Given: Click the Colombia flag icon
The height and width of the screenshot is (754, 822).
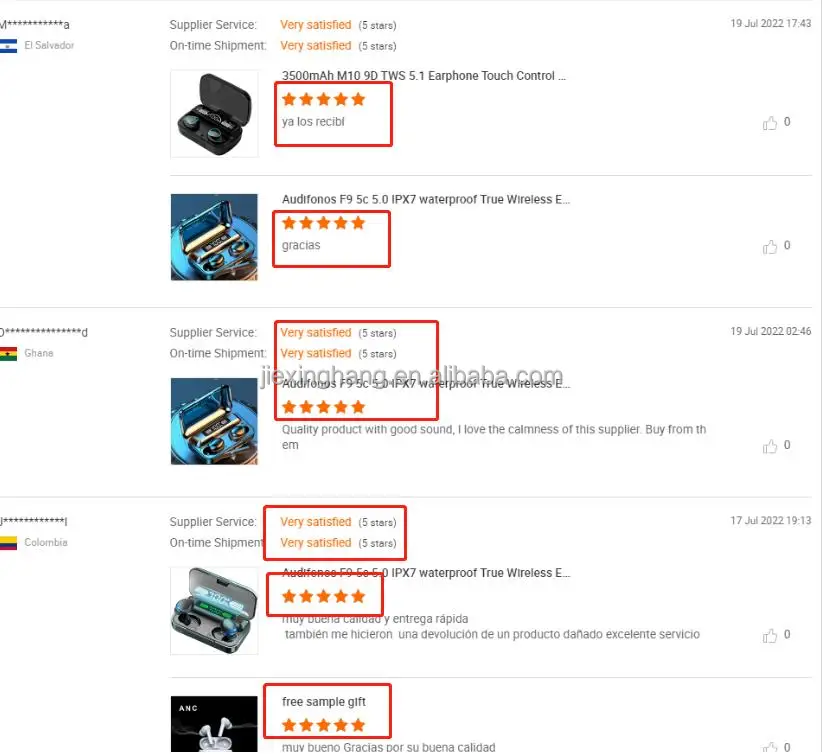Looking at the screenshot, I should pos(8,543).
